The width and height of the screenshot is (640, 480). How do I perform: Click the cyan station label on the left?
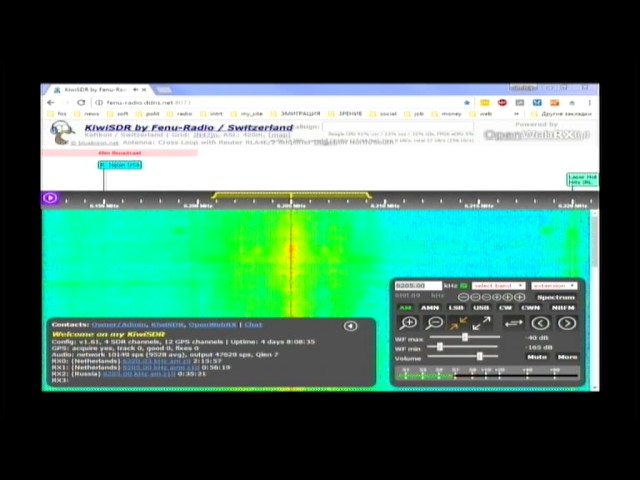pos(120,165)
